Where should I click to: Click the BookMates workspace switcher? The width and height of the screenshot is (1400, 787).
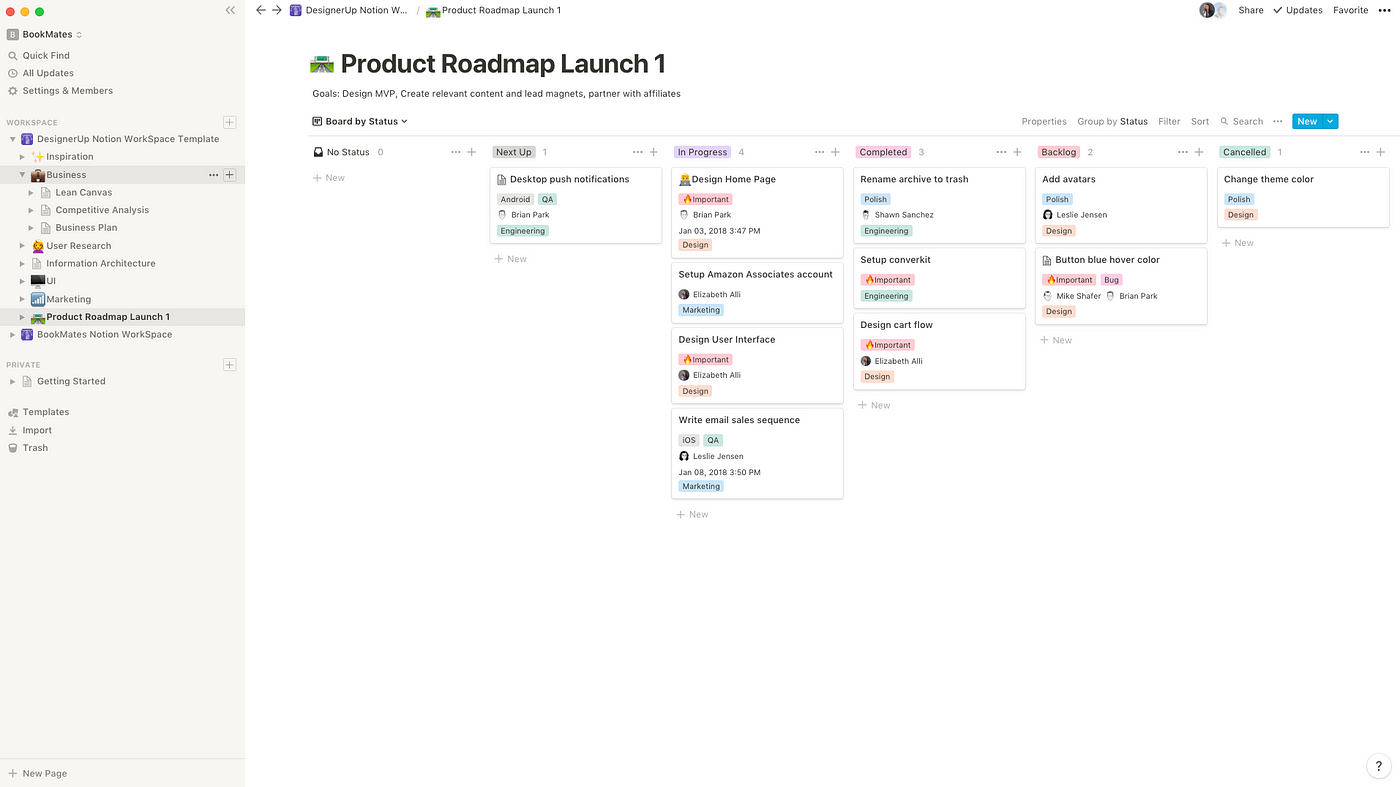[45, 33]
